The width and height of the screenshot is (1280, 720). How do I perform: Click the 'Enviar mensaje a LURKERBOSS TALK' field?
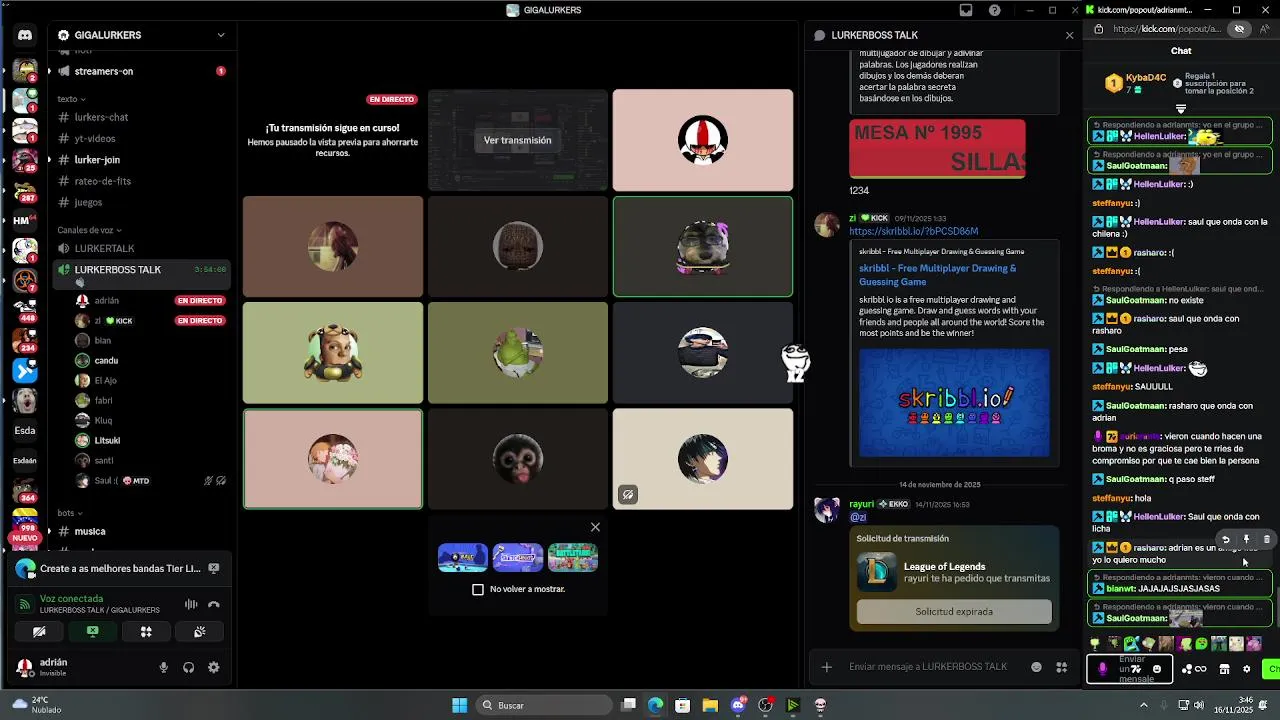(x=928, y=667)
